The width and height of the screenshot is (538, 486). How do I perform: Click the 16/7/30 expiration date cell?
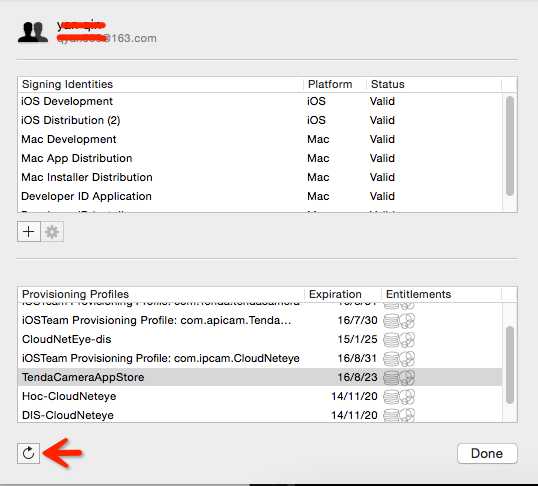pyautogui.click(x=357, y=321)
